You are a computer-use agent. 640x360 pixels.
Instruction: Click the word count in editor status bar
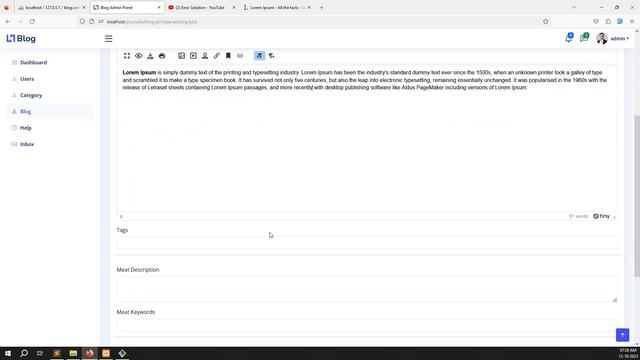pyautogui.click(x=578, y=216)
